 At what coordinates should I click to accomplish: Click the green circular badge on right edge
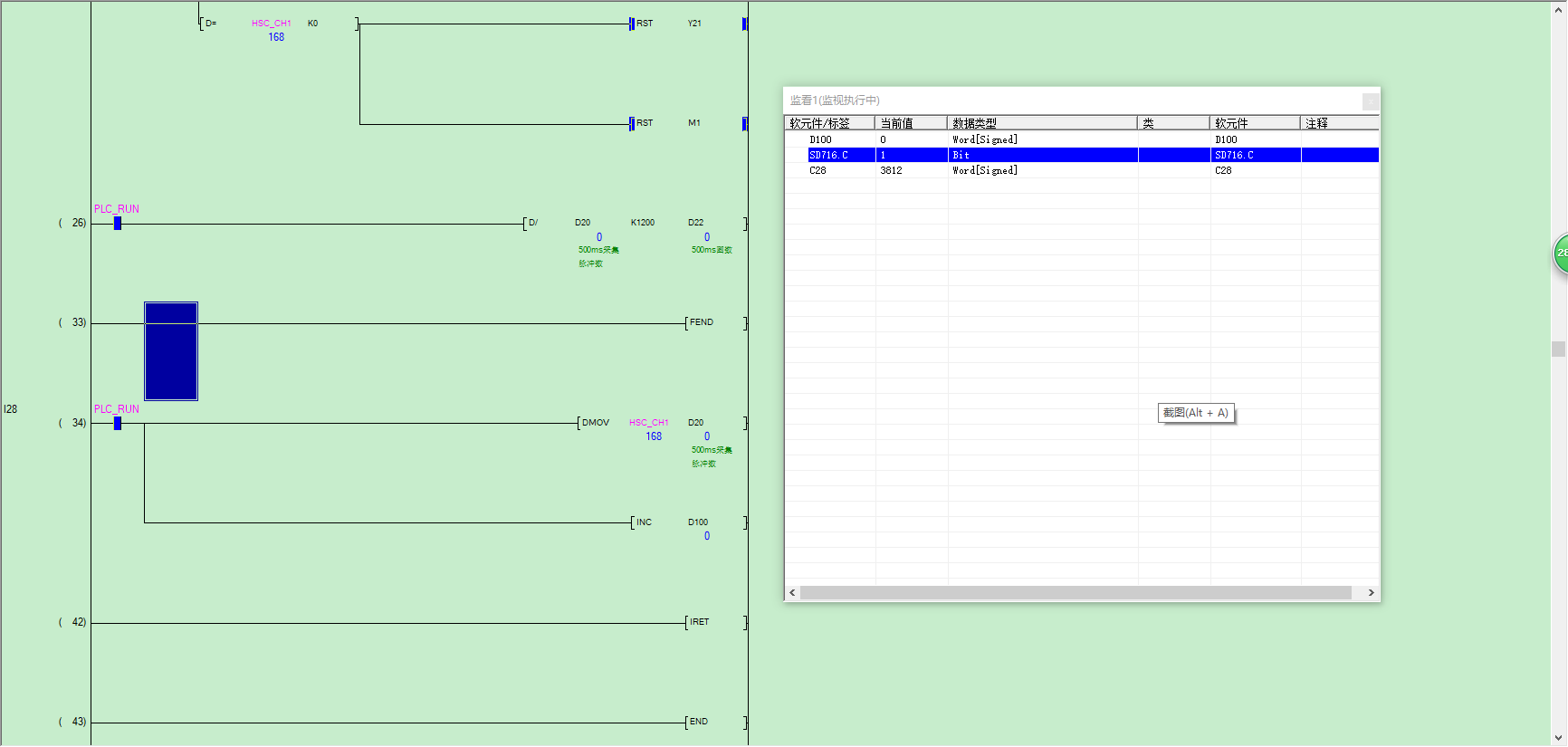(1561, 254)
